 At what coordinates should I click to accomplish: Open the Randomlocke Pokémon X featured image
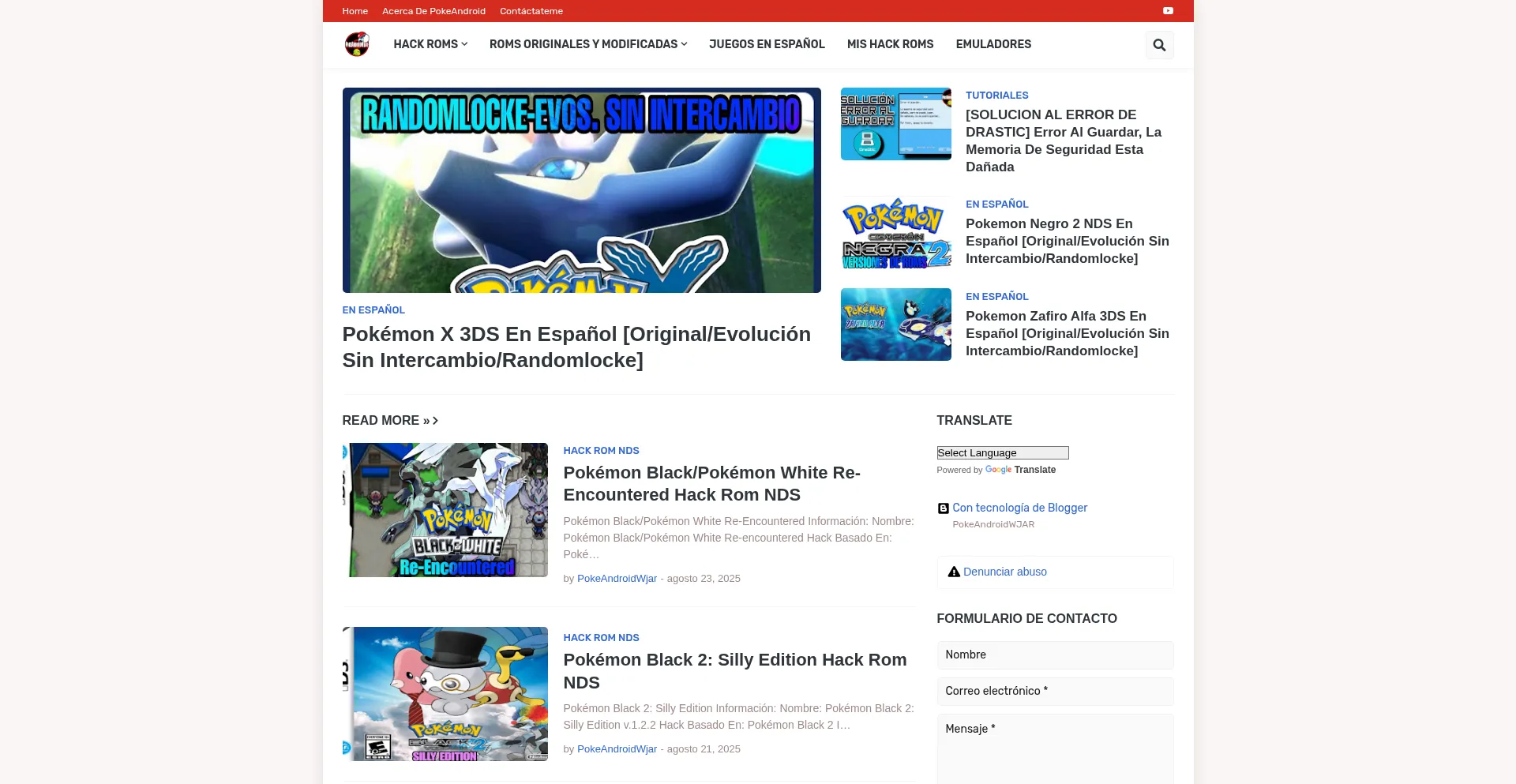coord(581,190)
